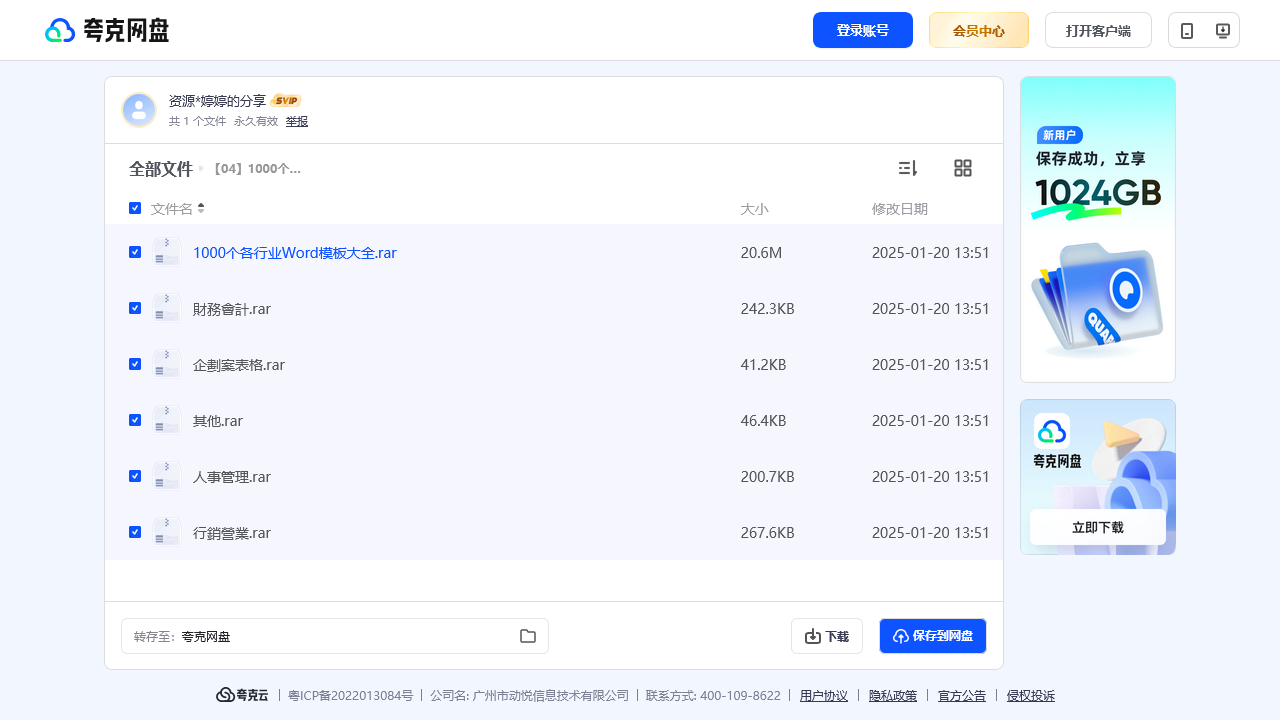Click the SVIP badge next to sharer name
The height and width of the screenshot is (720, 1280).
click(286, 101)
